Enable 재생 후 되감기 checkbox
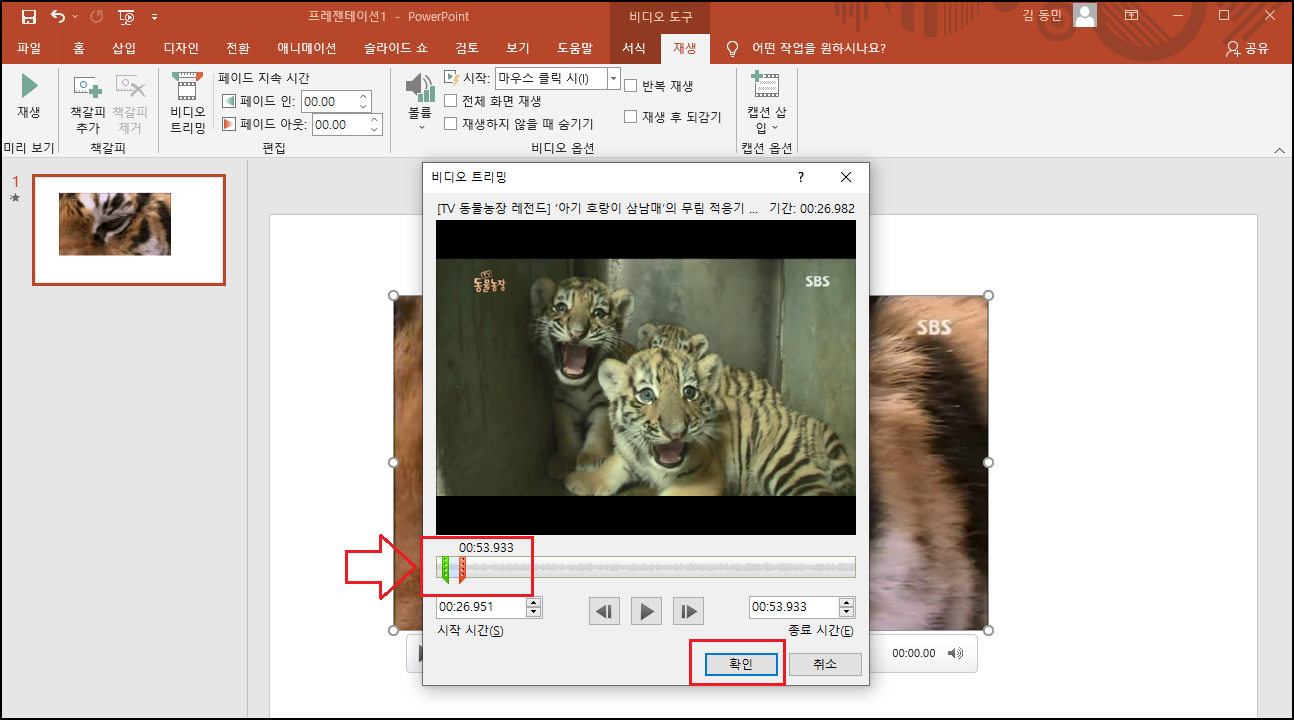The image size is (1294, 720). [631, 117]
